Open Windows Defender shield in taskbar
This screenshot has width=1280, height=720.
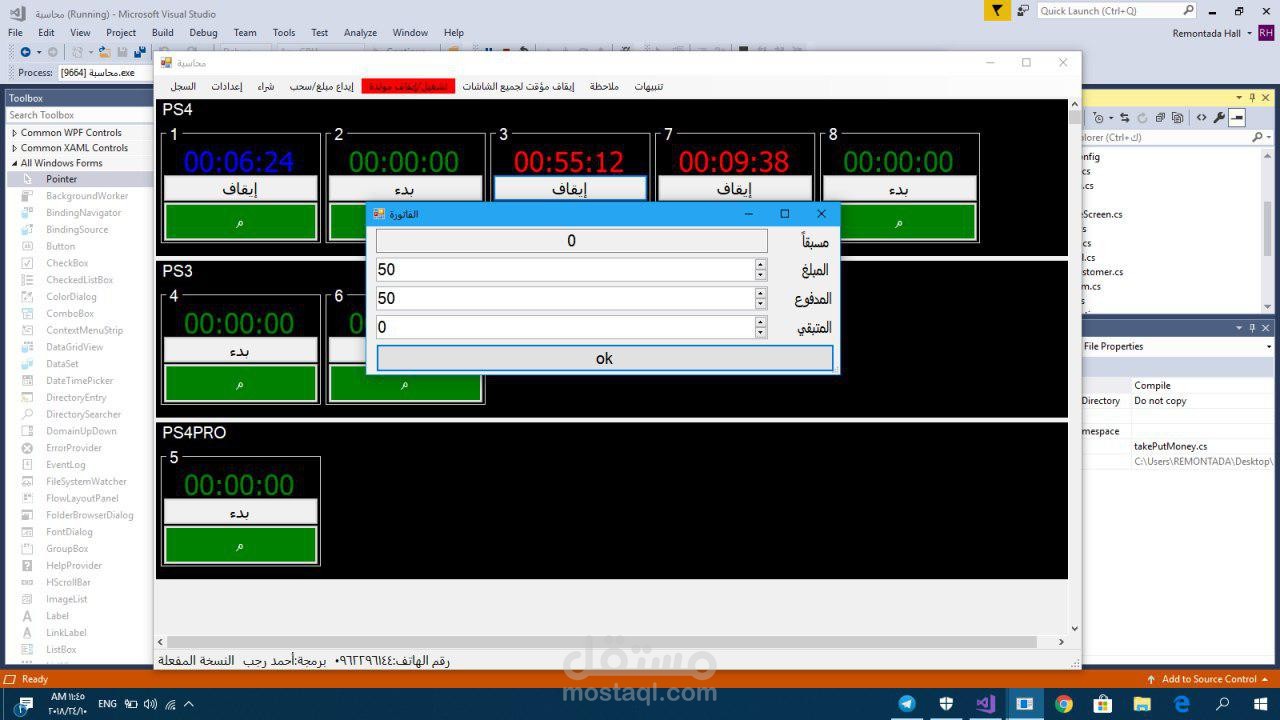[x=946, y=704]
